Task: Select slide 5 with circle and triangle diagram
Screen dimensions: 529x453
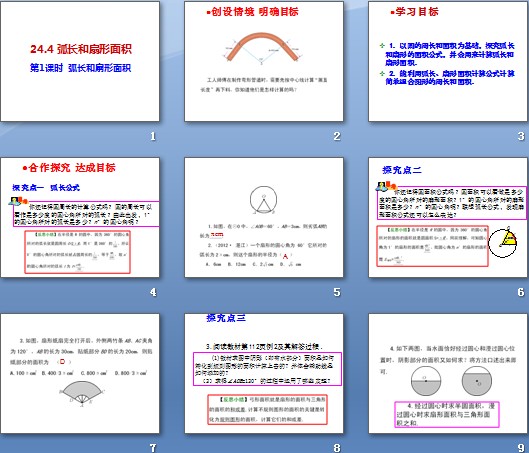Action: pos(264,218)
